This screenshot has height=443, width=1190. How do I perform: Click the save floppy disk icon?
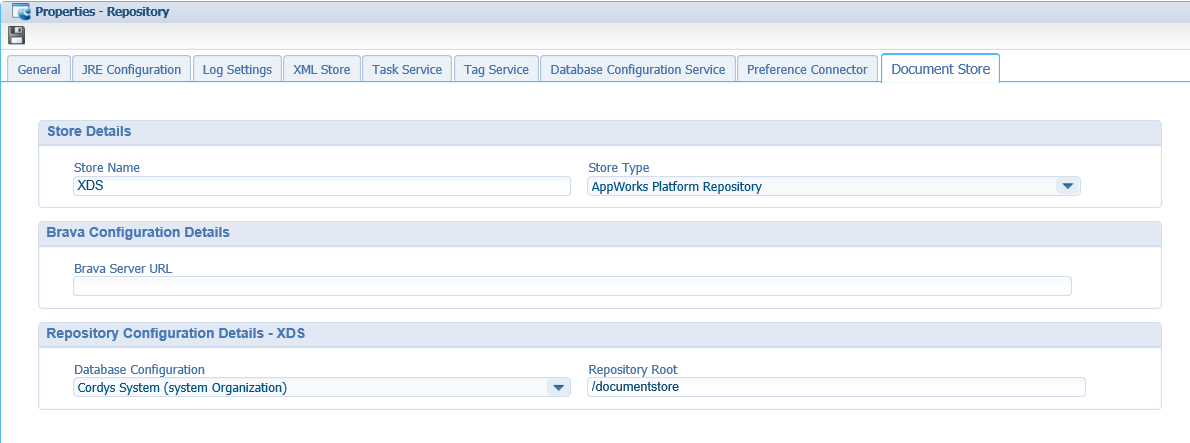click(x=16, y=36)
